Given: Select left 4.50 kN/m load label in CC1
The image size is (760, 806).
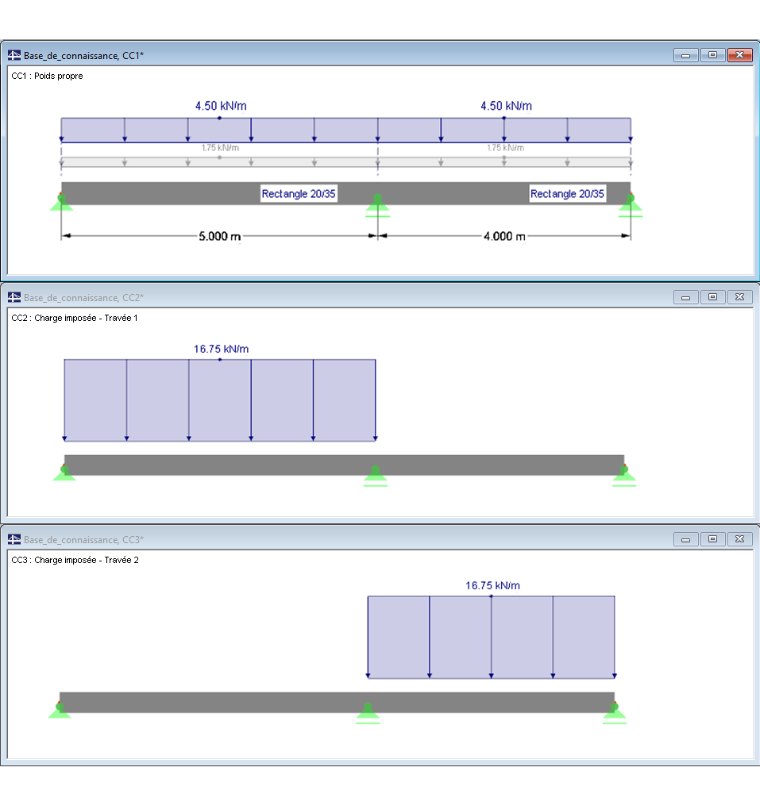Looking at the screenshot, I should 221,106.
